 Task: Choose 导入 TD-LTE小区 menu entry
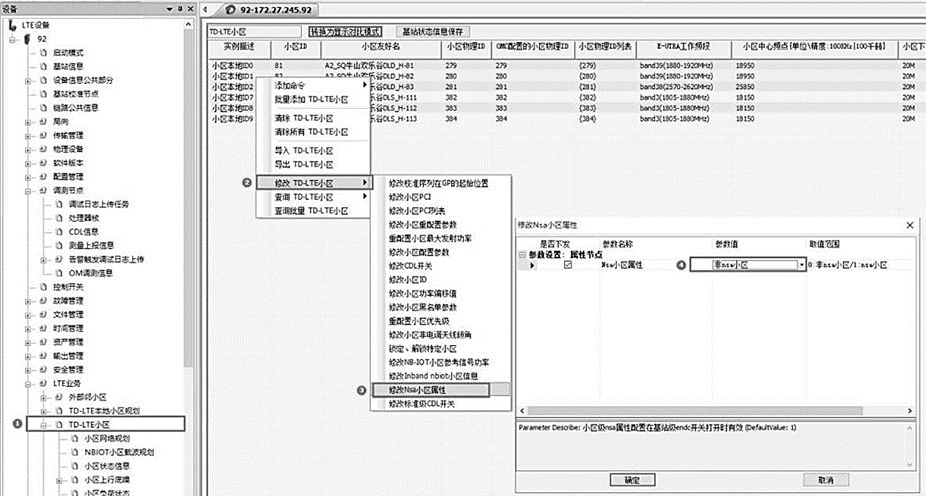point(314,150)
